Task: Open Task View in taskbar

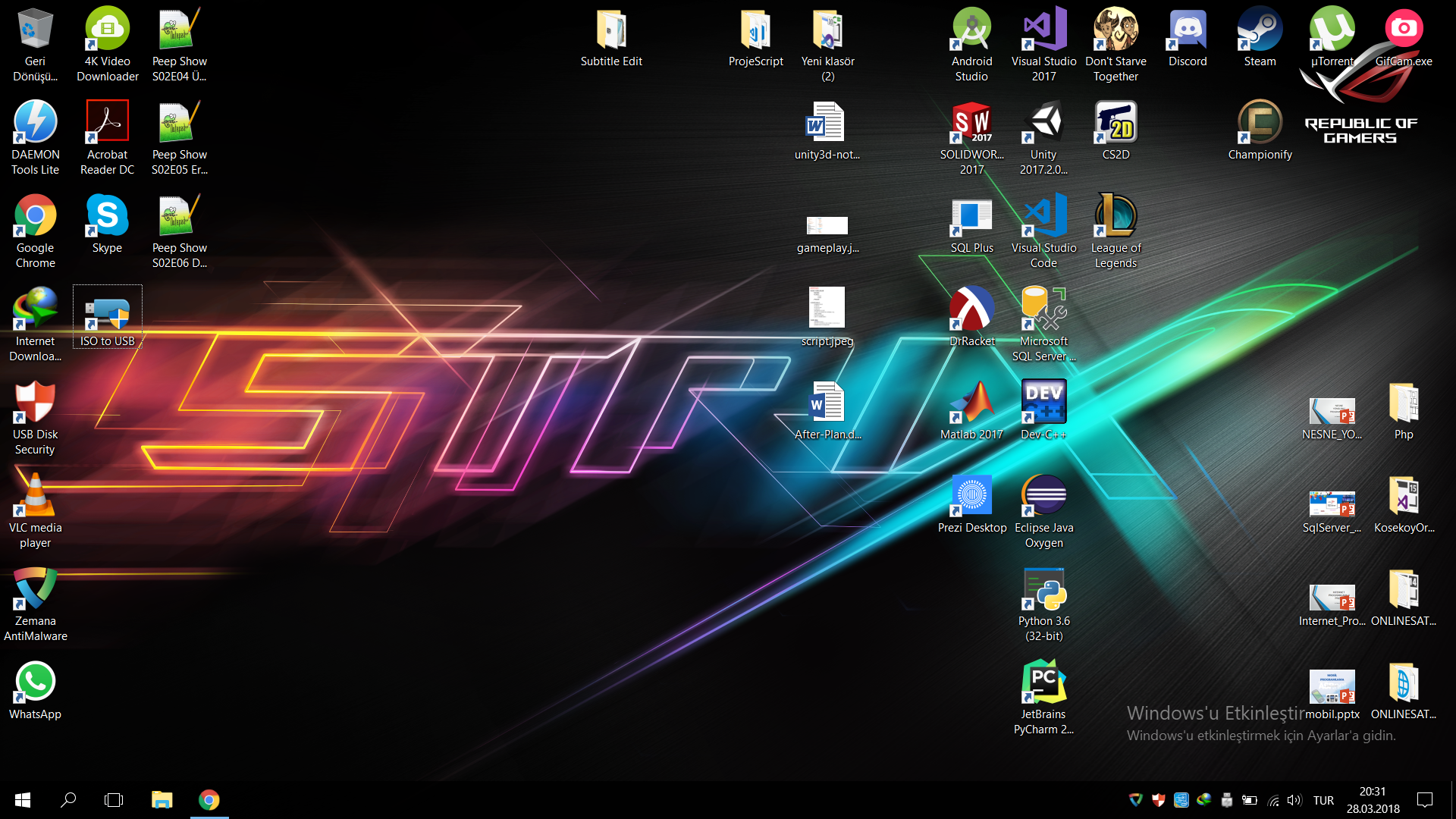Action: (114, 800)
